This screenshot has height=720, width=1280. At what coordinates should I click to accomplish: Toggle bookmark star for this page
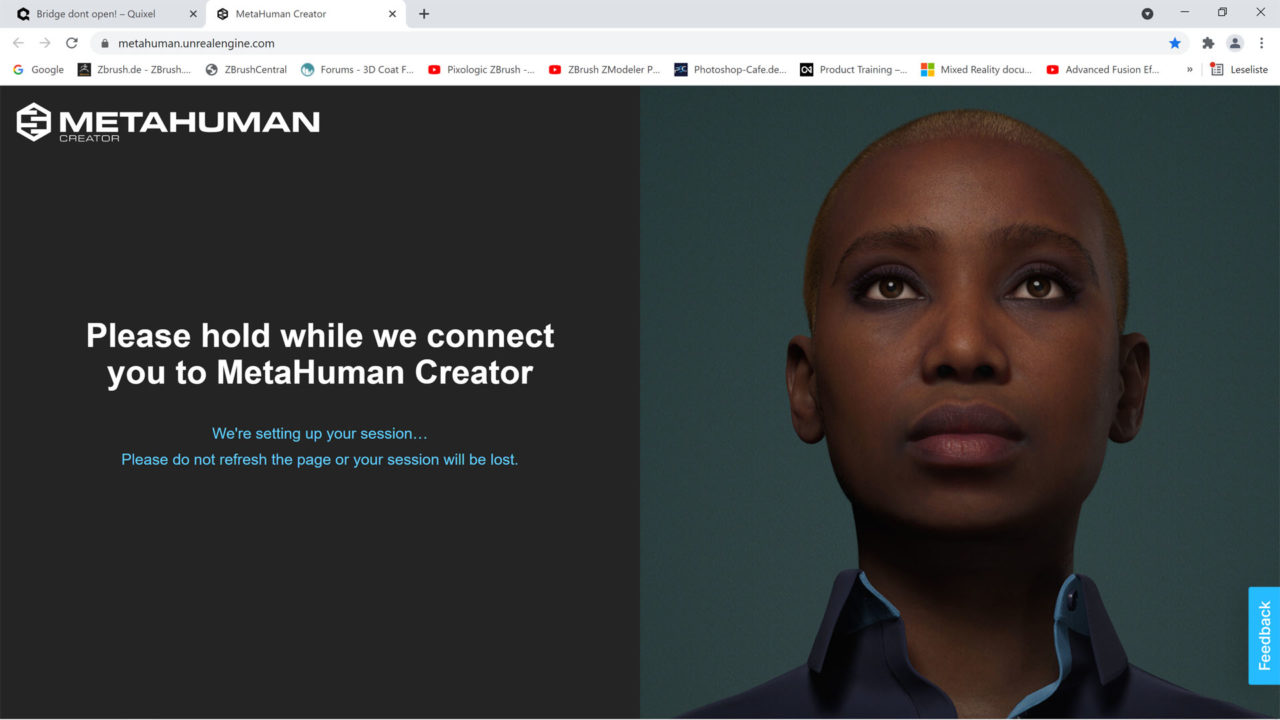(x=1175, y=43)
